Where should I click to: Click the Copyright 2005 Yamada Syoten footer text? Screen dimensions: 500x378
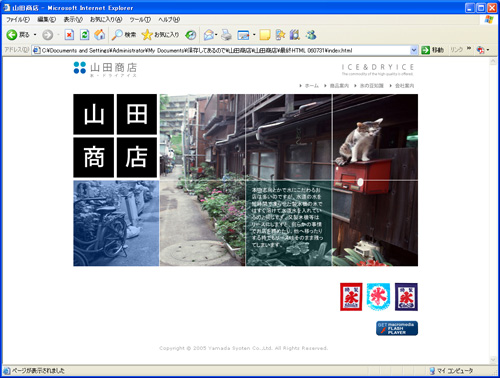244,348
